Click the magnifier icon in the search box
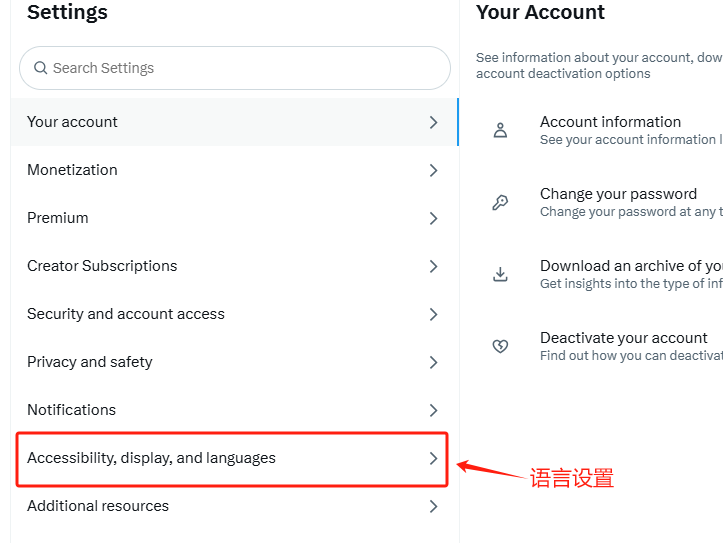 [41, 68]
